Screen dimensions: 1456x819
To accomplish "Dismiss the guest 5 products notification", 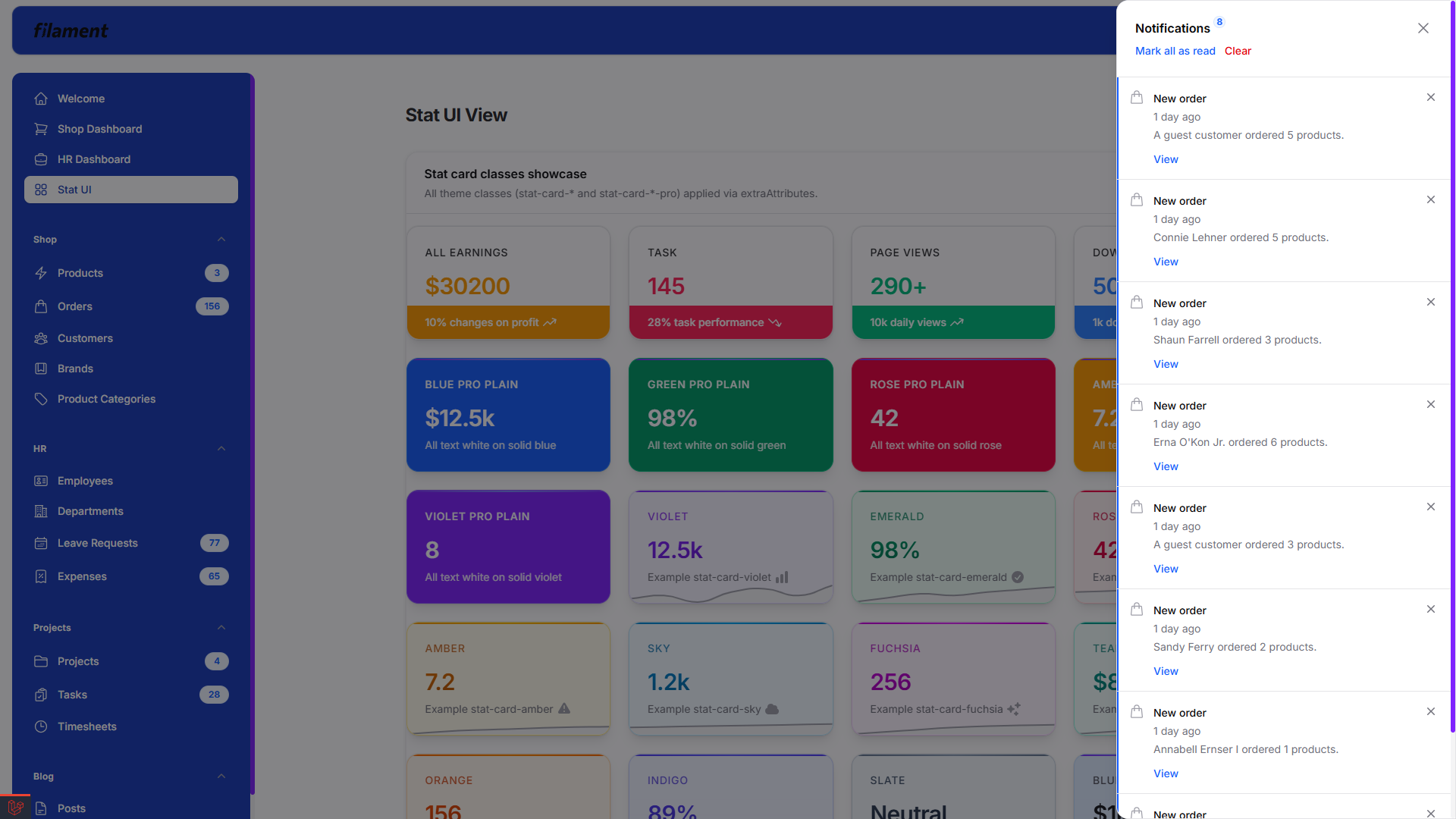I will (1431, 97).
